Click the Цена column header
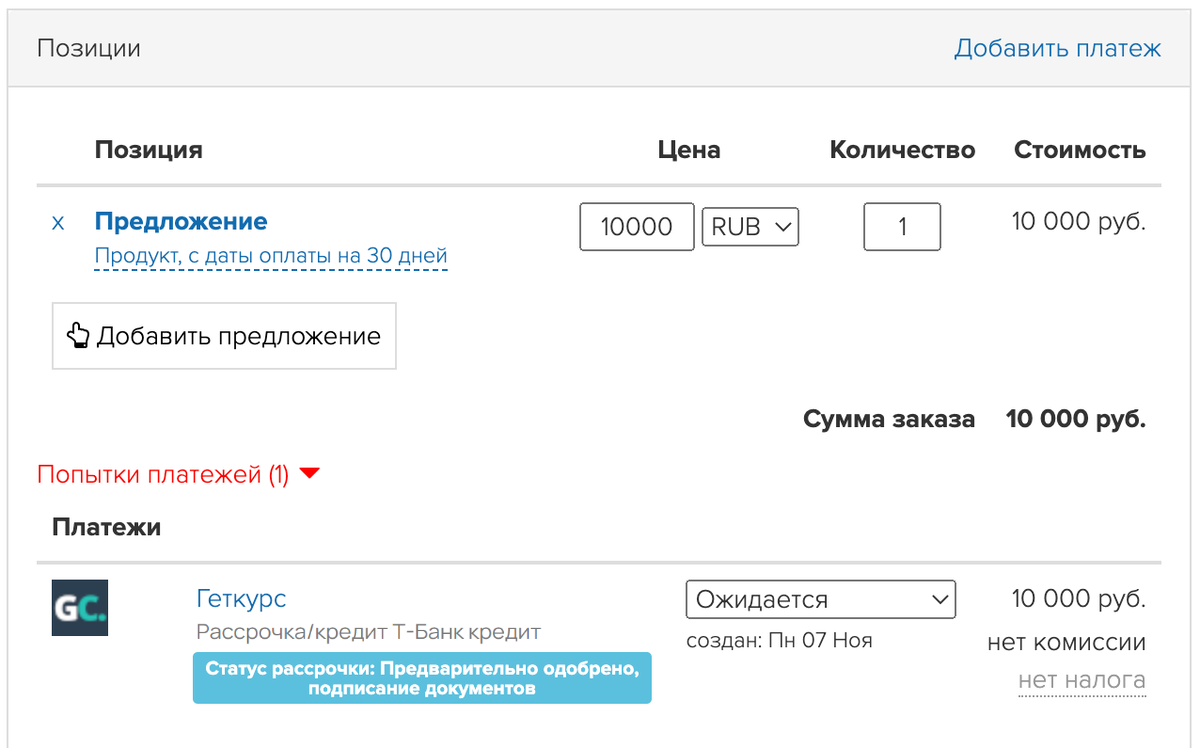 click(689, 150)
